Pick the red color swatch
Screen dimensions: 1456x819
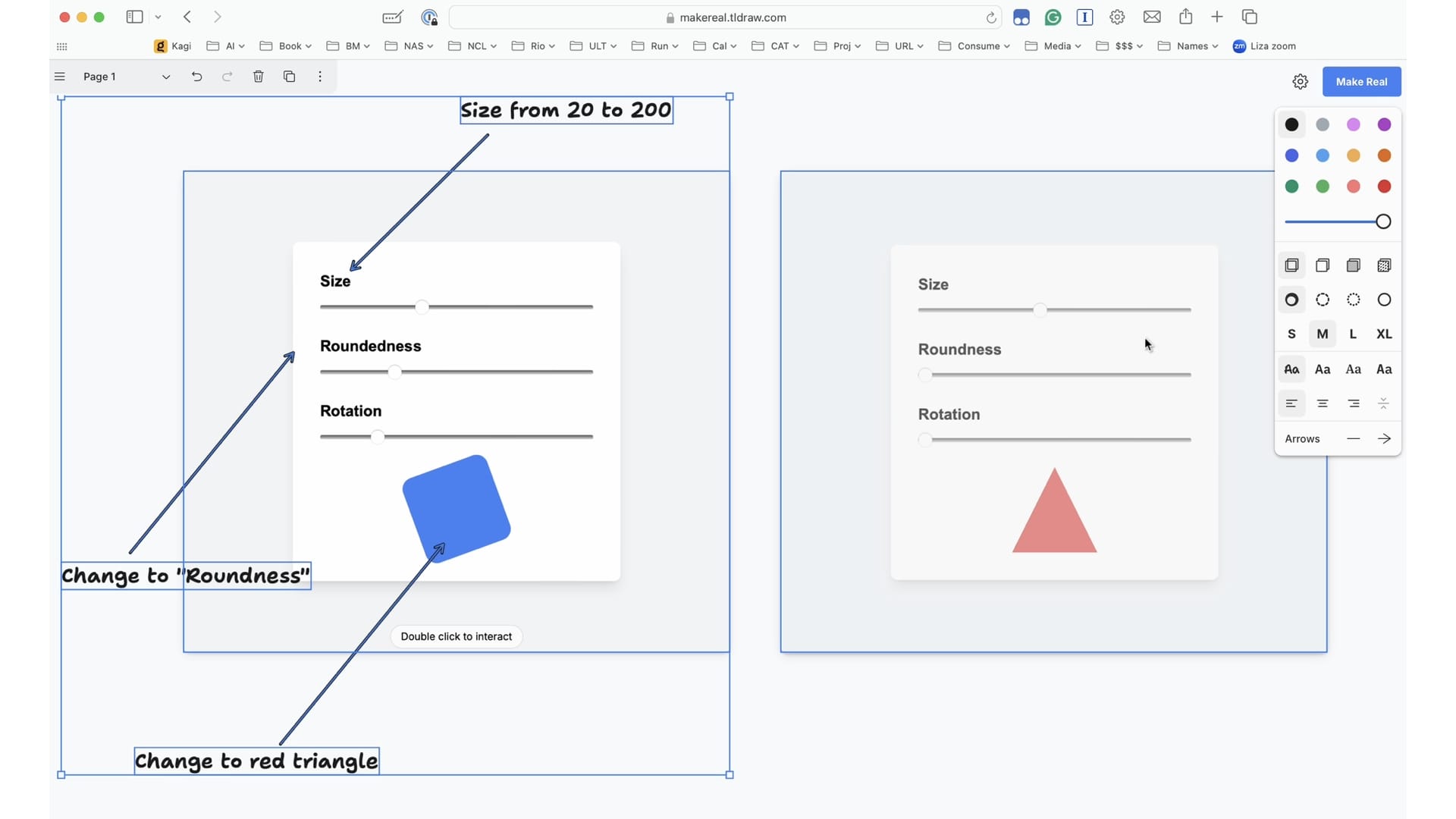[x=1384, y=187]
